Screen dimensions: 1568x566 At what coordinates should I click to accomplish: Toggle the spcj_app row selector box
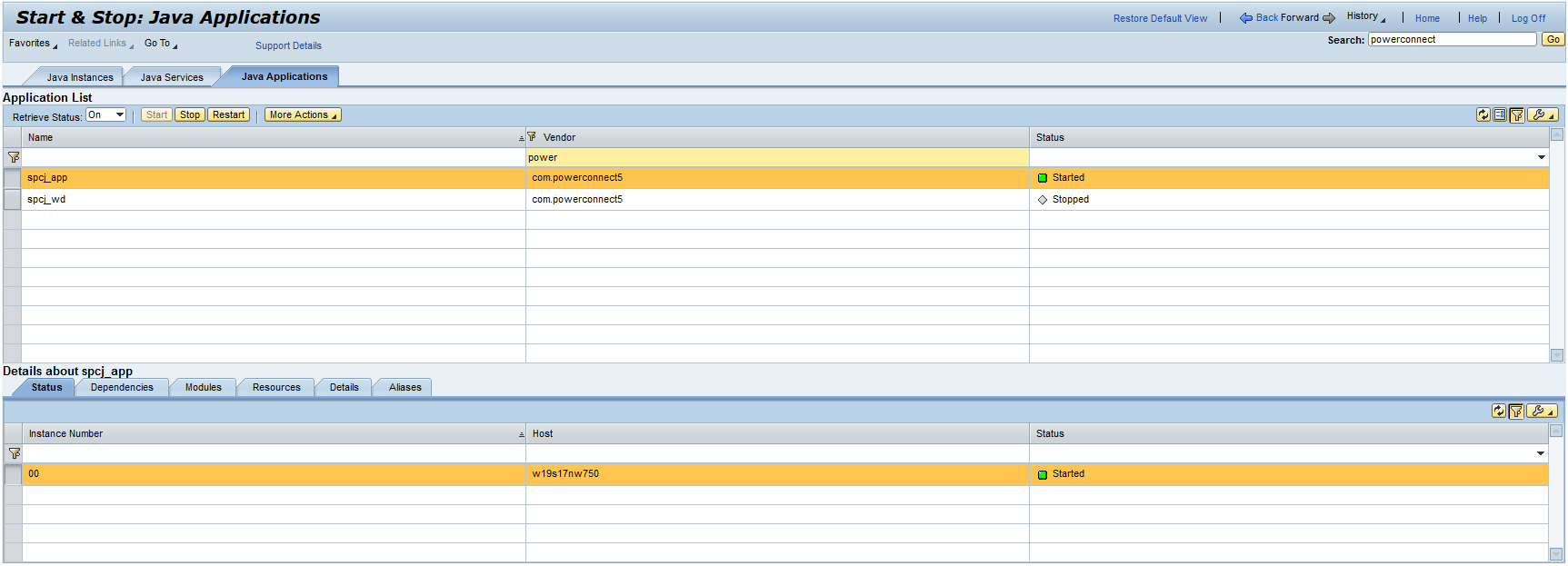[13, 178]
